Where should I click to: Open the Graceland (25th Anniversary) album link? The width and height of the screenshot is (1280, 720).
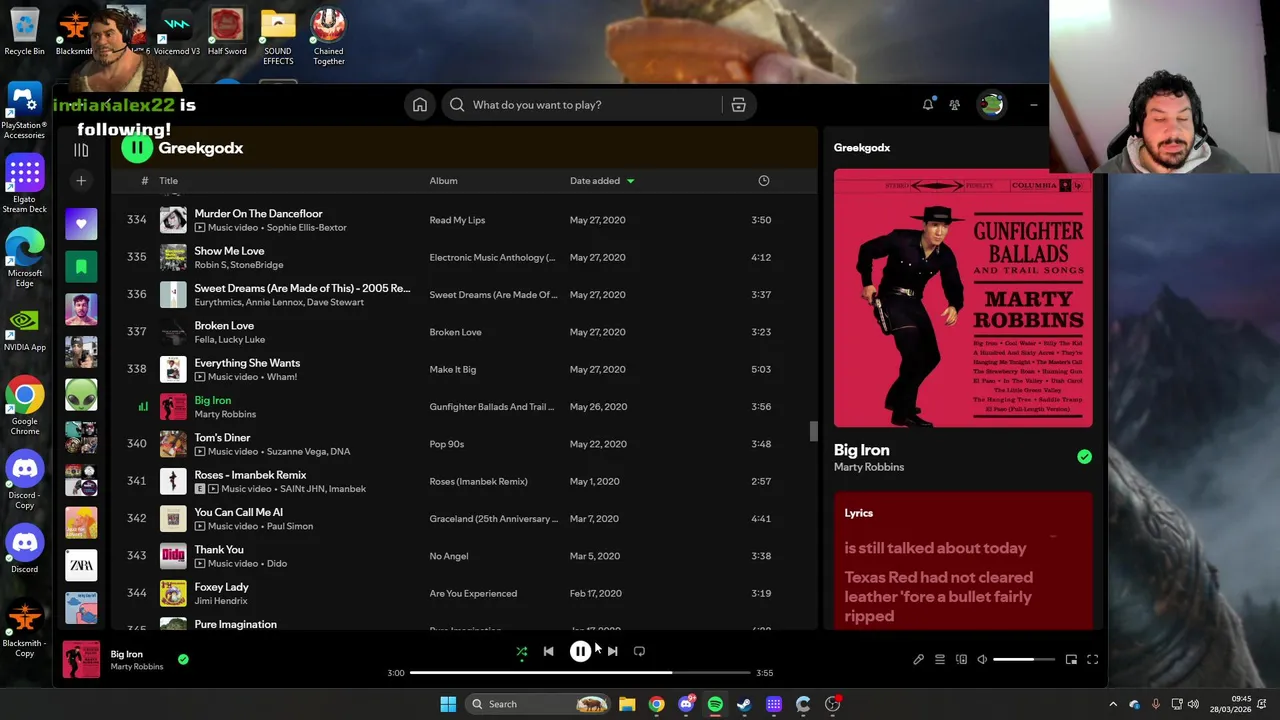(493, 519)
